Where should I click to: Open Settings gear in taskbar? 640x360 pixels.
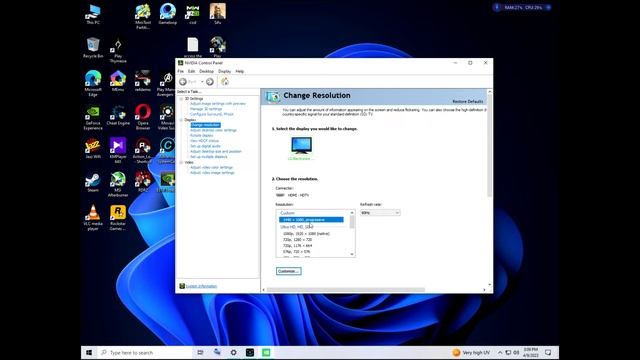tap(233, 352)
